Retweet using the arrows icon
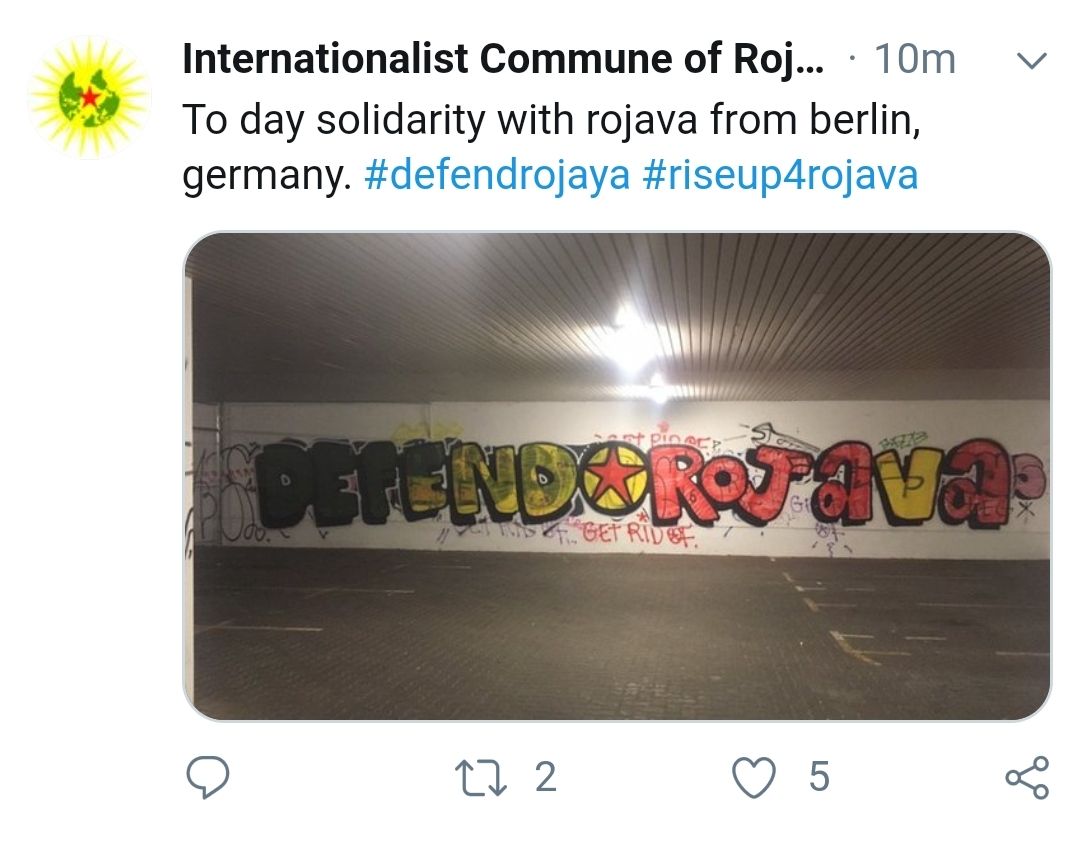 (x=480, y=778)
